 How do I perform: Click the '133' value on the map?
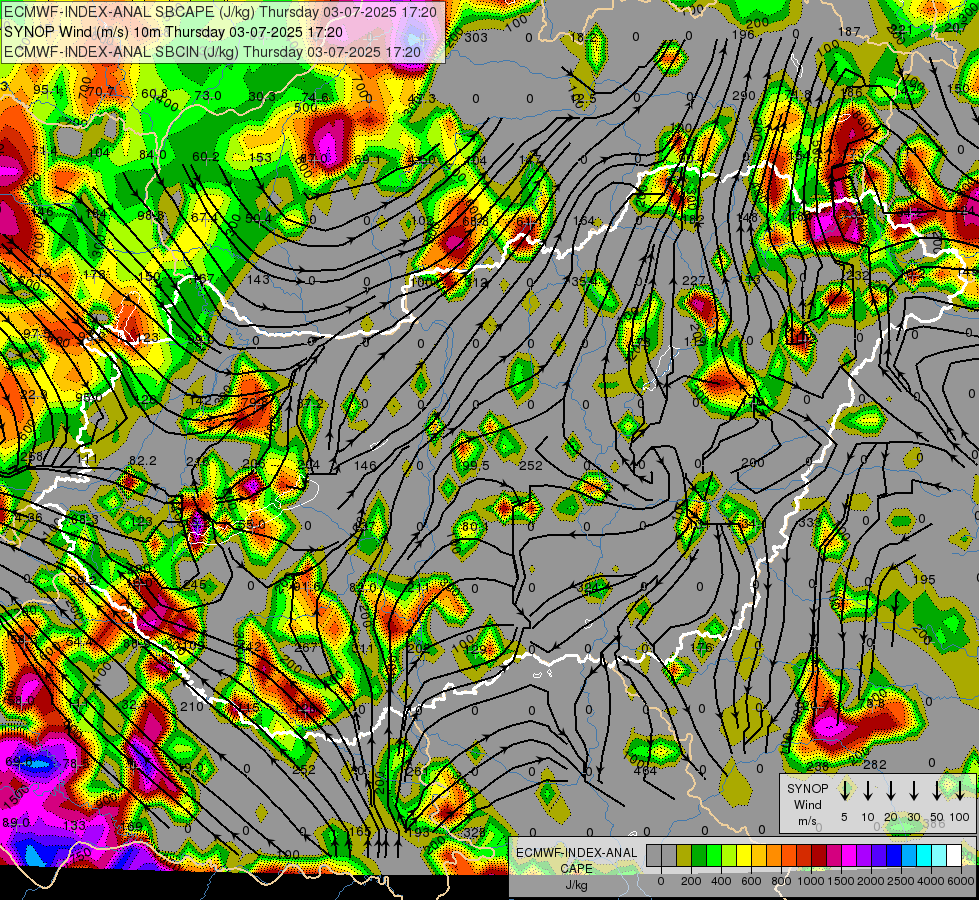coord(74,826)
